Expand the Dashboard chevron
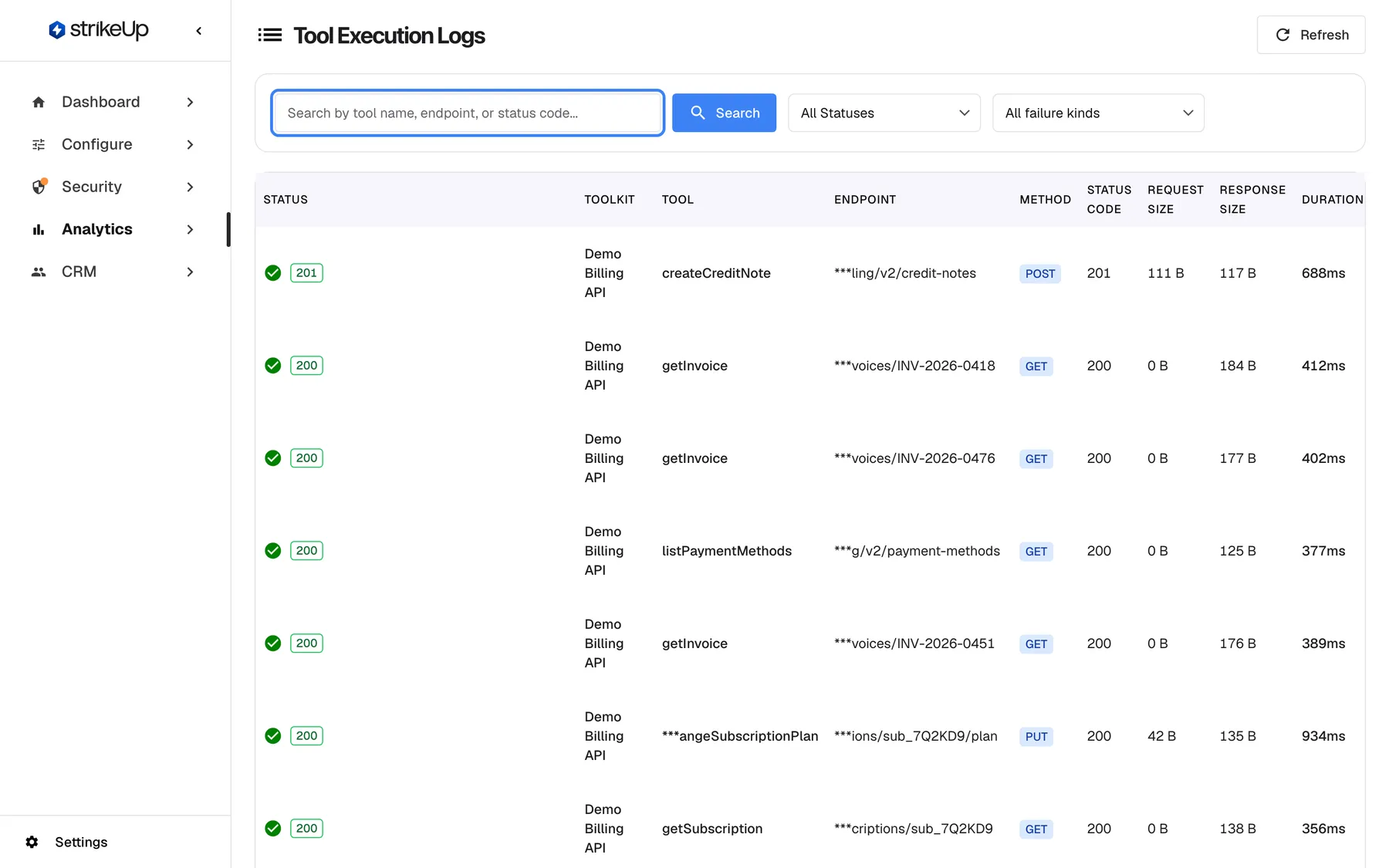Screen dimensions: 1389x868 [x=190, y=102]
